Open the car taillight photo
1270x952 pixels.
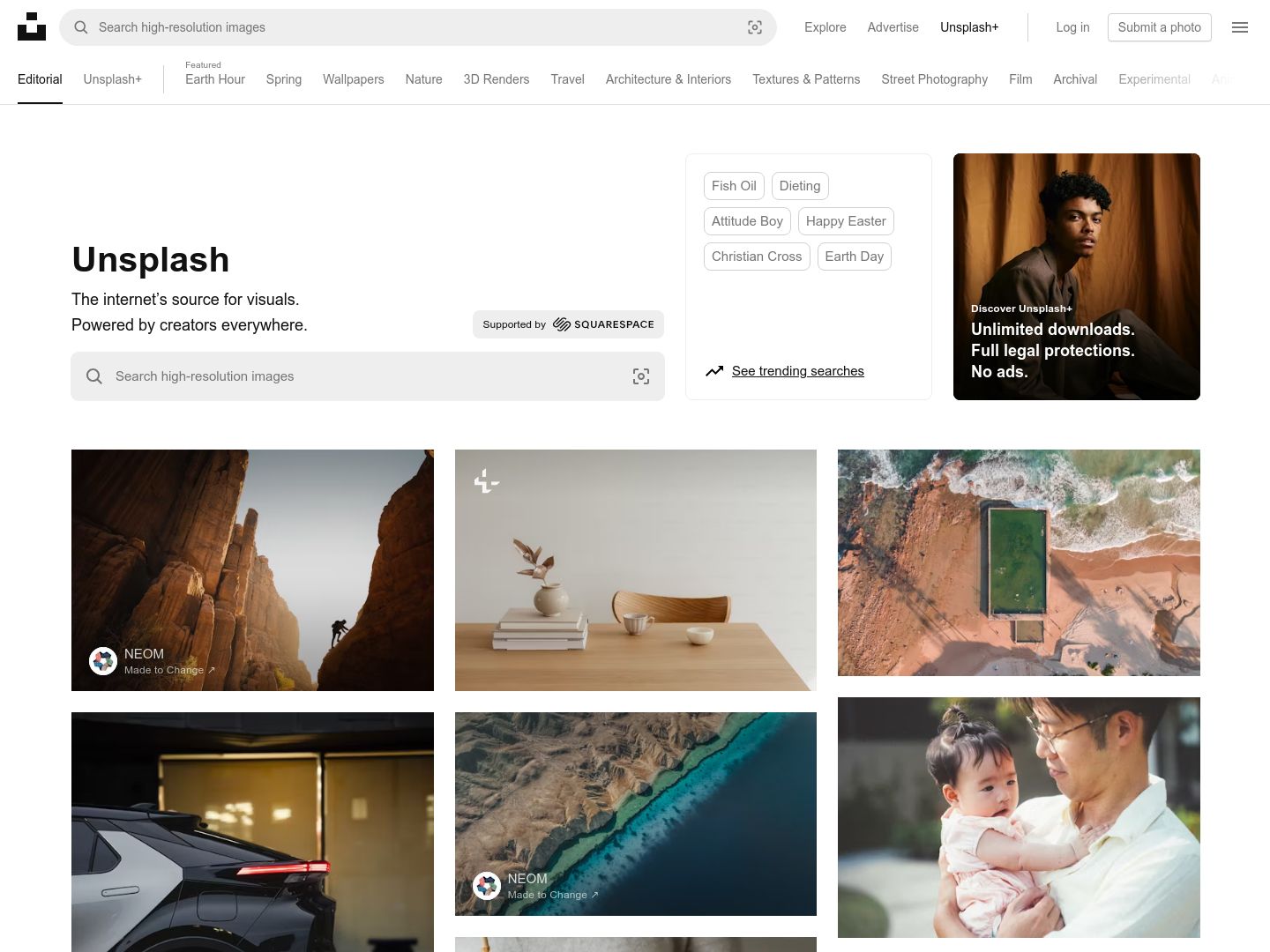pos(252,832)
